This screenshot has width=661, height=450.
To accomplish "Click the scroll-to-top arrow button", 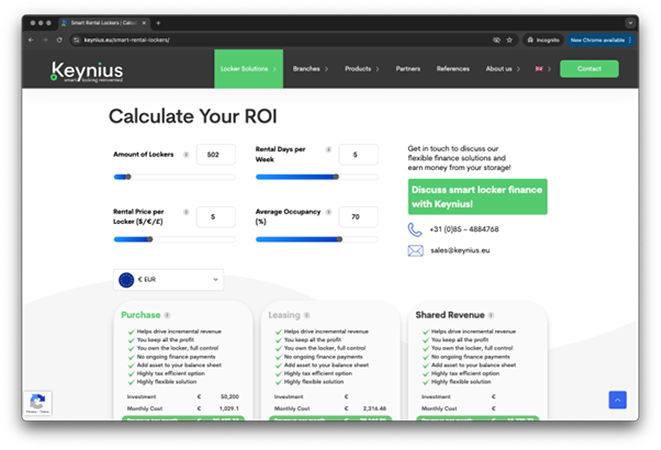I will point(617,400).
